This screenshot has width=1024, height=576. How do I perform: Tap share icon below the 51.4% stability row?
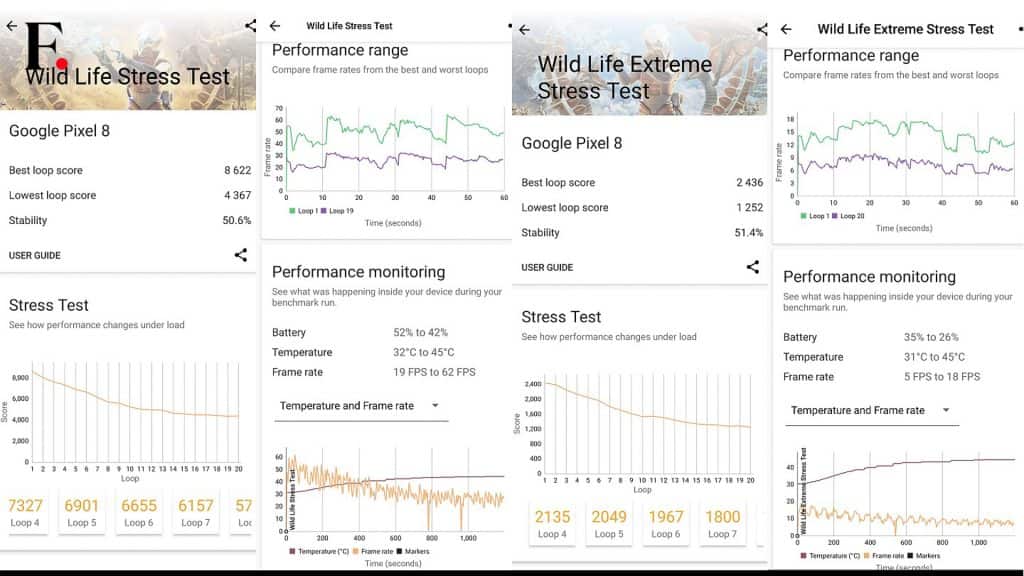click(753, 267)
